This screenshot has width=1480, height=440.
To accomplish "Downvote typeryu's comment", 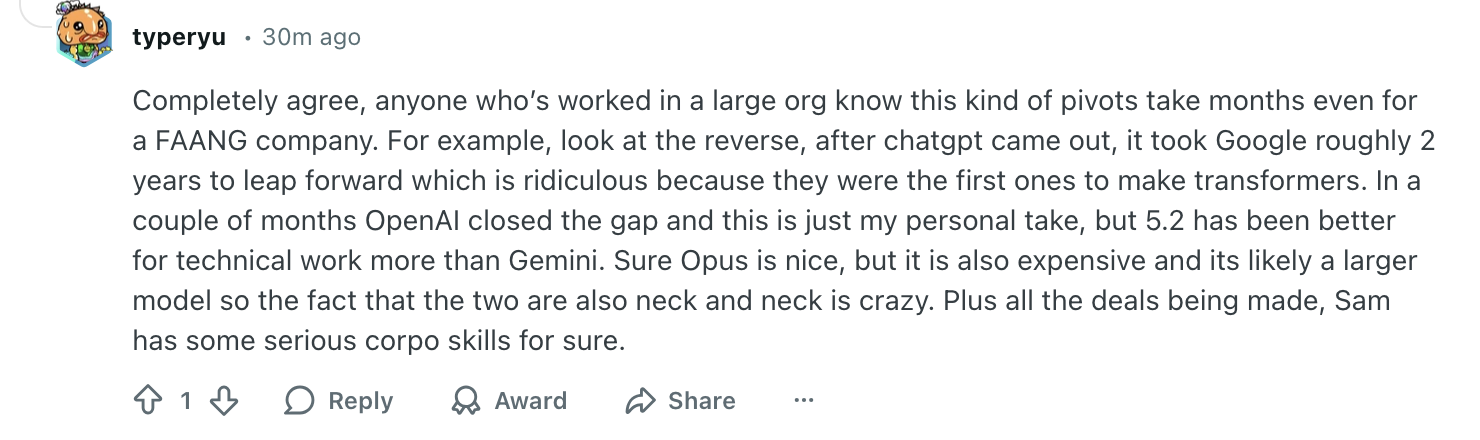I will [x=225, y=401].
